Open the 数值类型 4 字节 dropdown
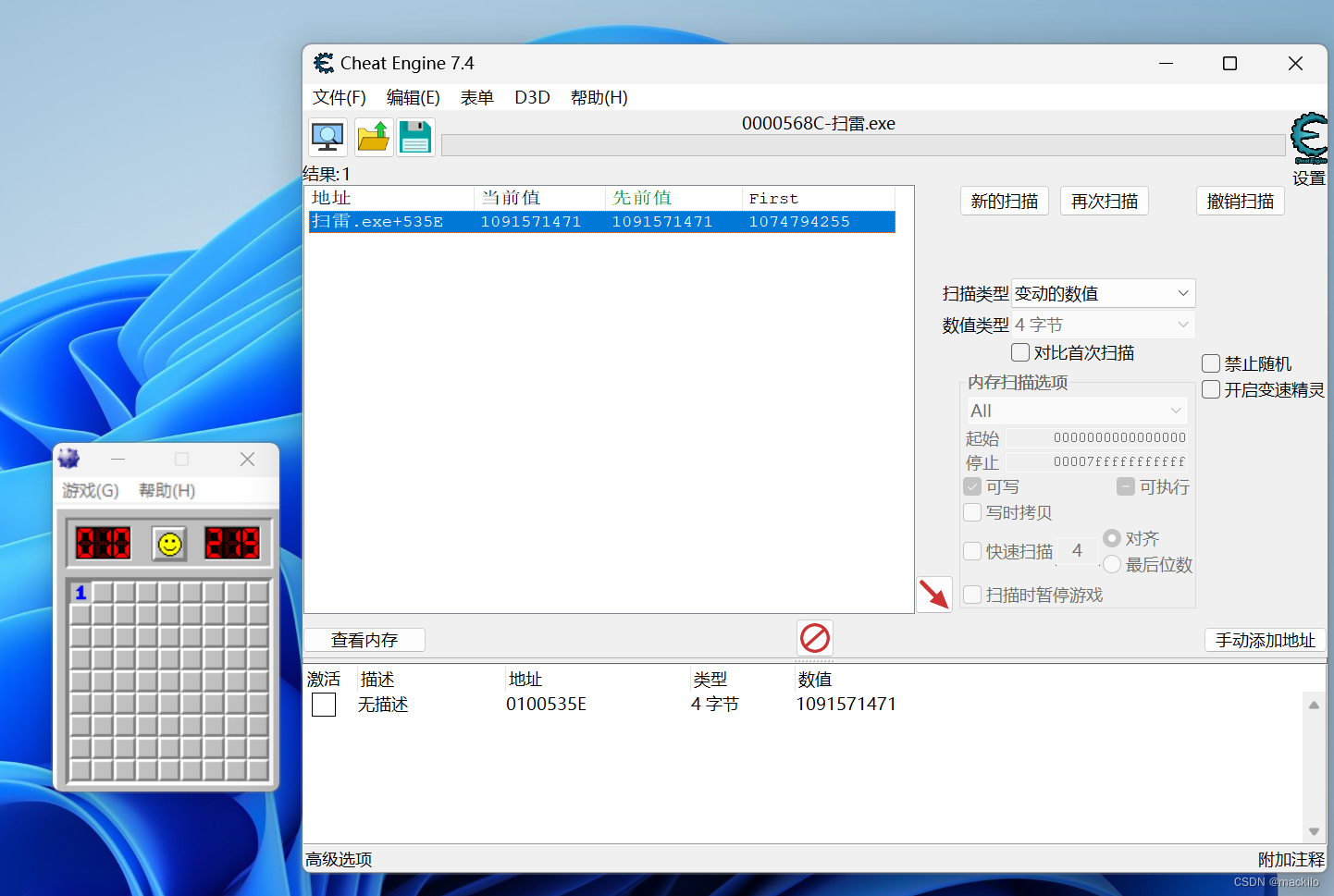Screen dimensions: 1334x896 [1104, 325]
